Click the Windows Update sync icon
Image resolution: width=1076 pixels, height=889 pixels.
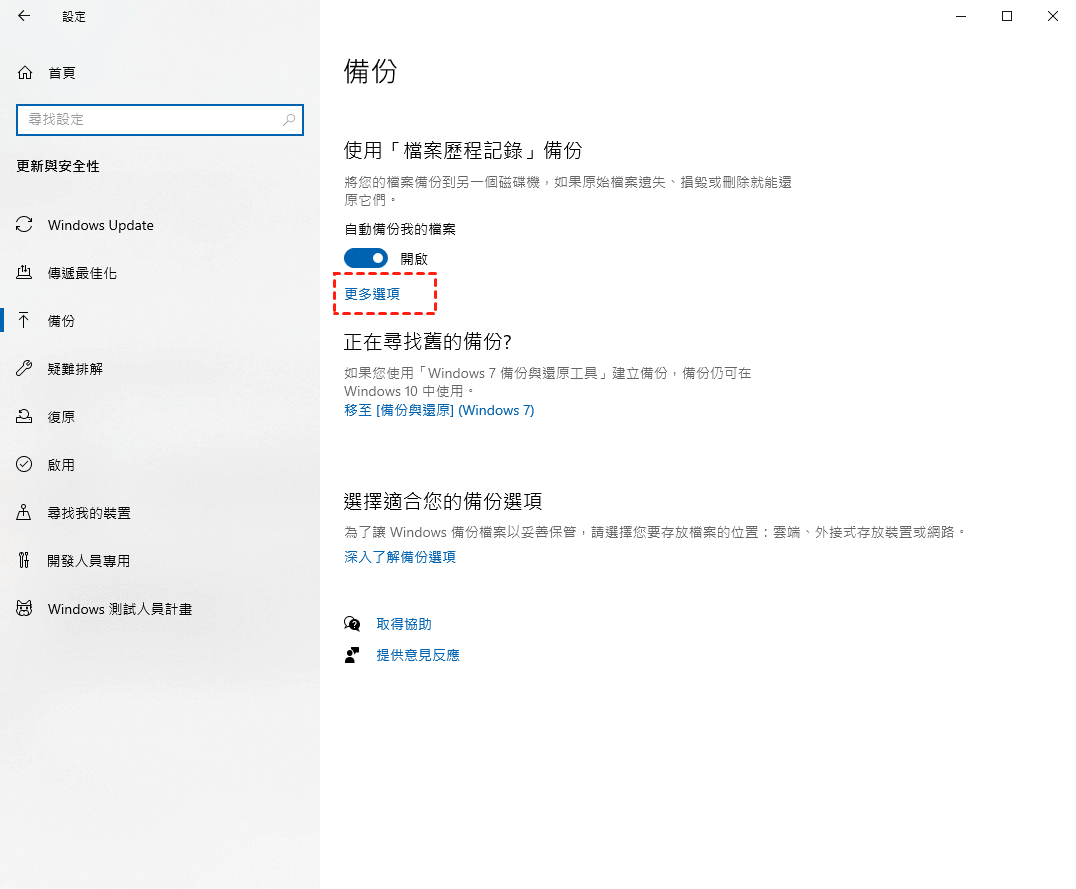(x=25, y=225)
